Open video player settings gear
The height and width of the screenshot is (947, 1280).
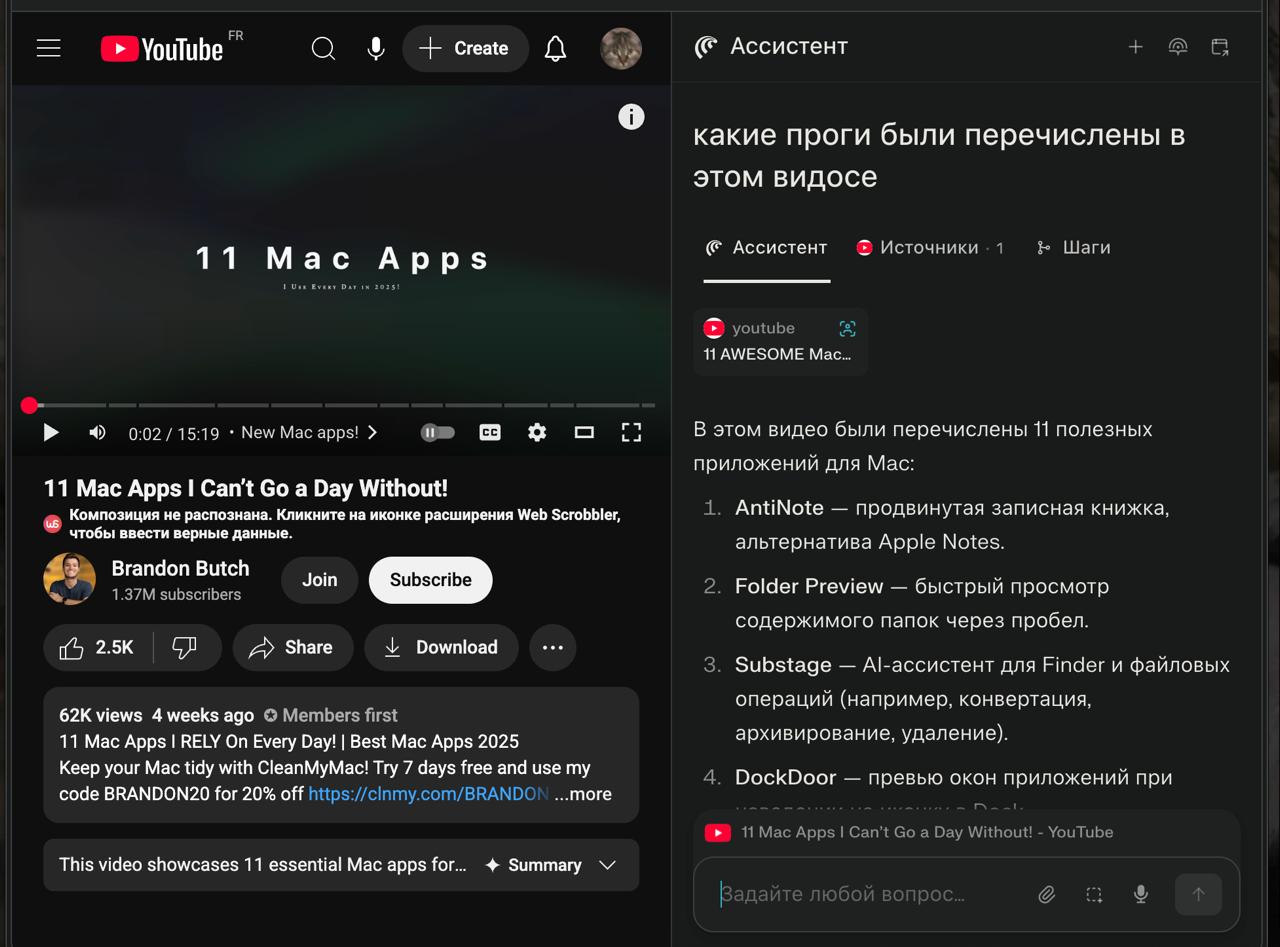(537, 432)
